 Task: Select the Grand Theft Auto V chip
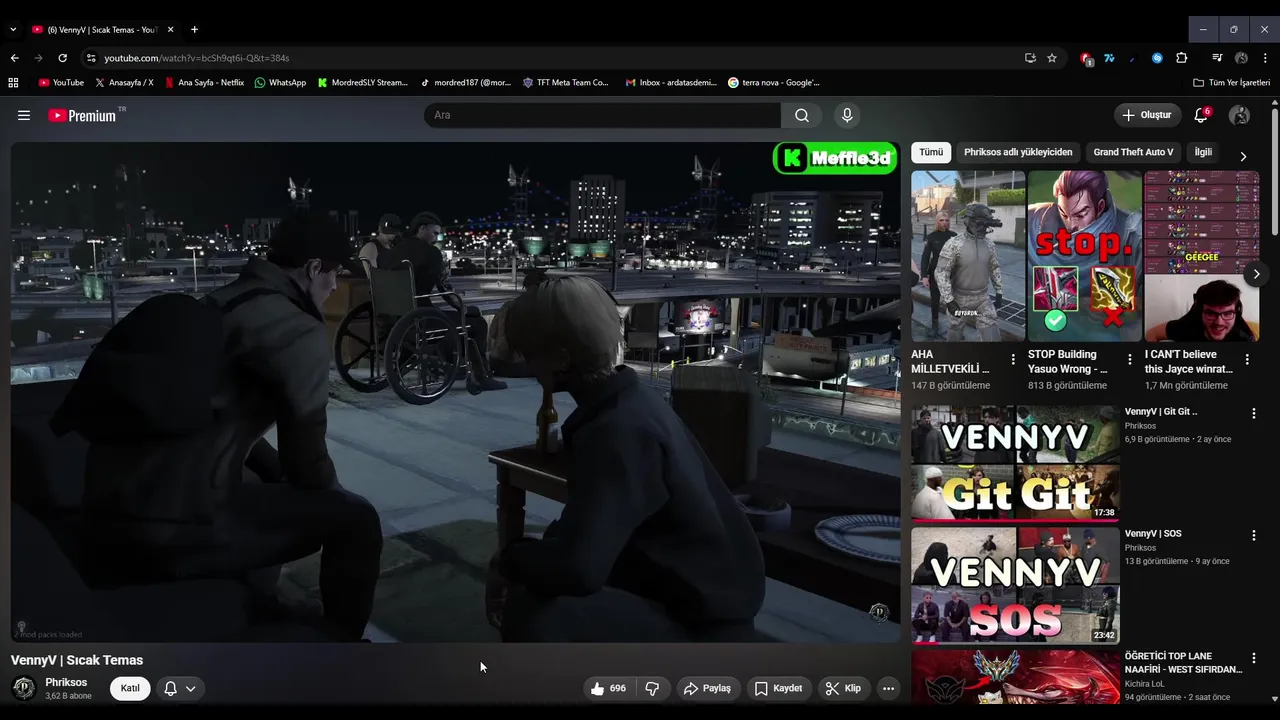coord(1133,152)
